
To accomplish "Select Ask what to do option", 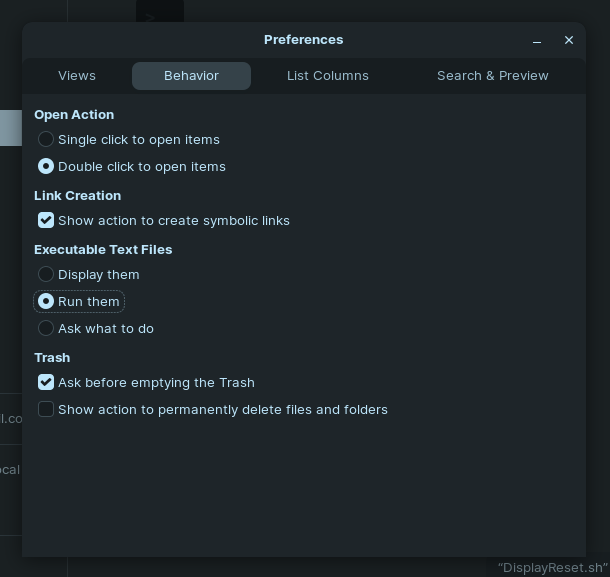I will tap(46, 328).
